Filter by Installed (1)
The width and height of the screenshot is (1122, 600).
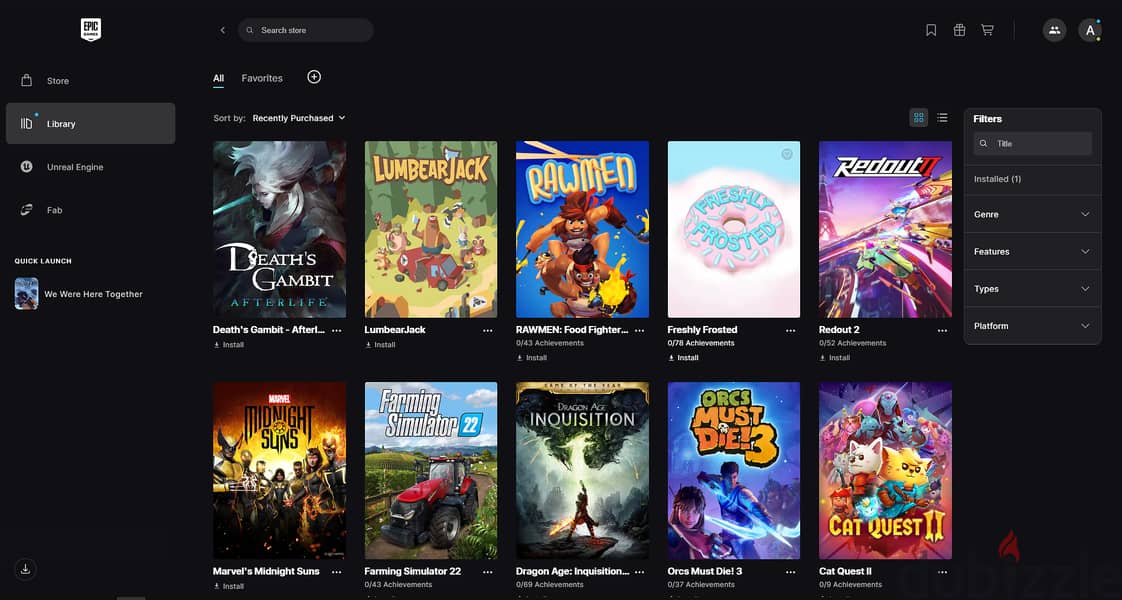point(997,179)
